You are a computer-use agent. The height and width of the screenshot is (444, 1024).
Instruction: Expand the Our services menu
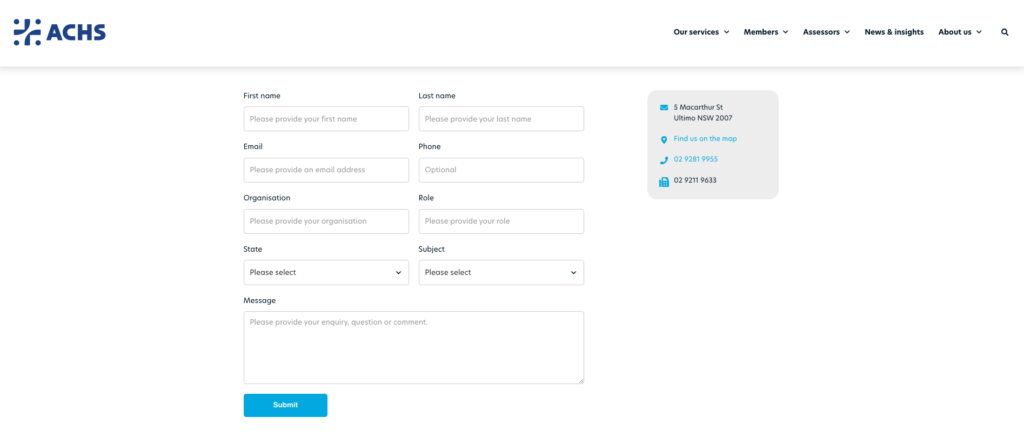click(x=701, y=32)
